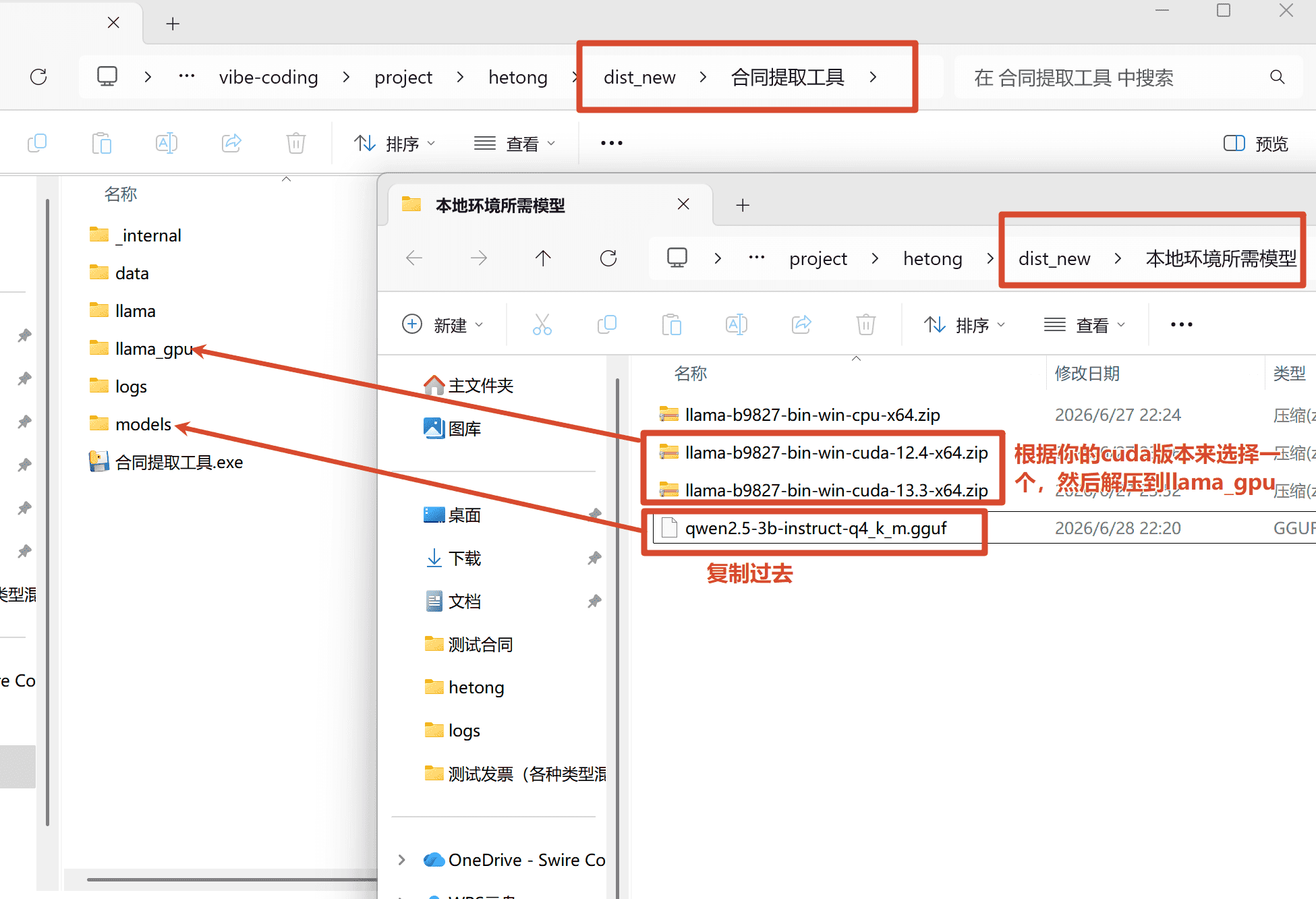Select the llama_gpu folder
Screen dimensions: 1316x899
click(x=142, y=349)
